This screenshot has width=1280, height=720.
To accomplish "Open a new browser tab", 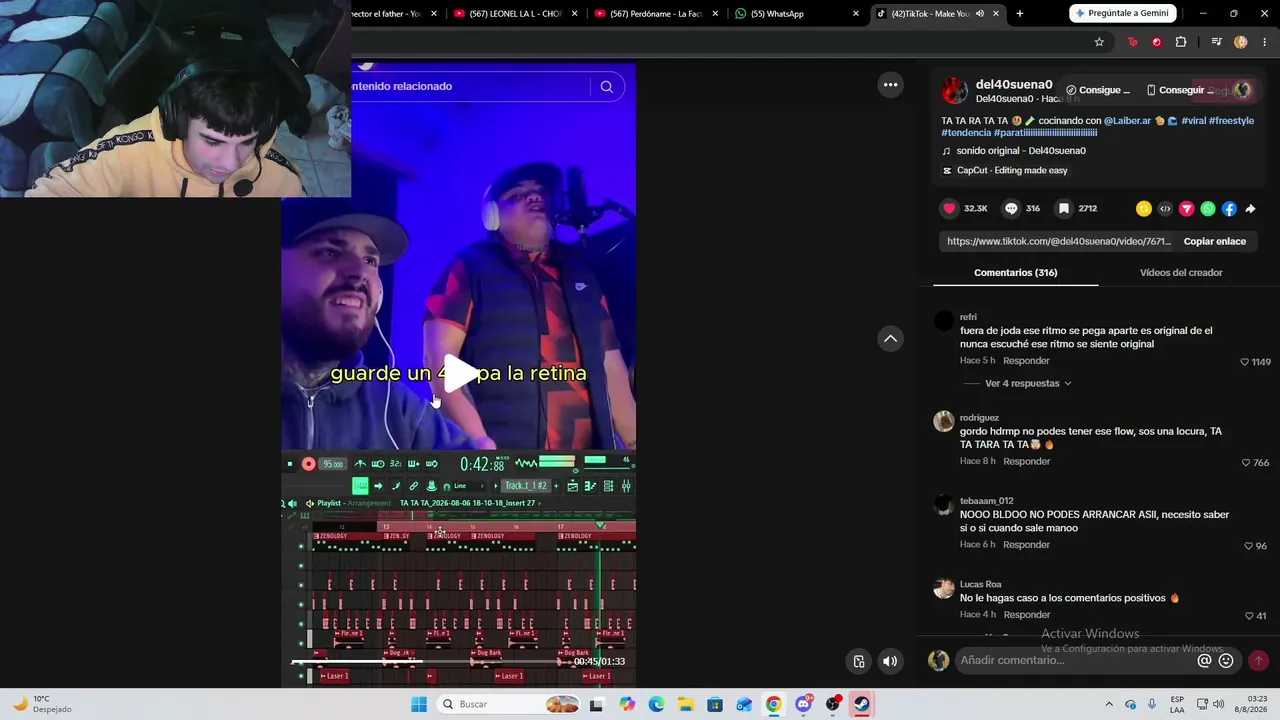I will point(1020,14).
